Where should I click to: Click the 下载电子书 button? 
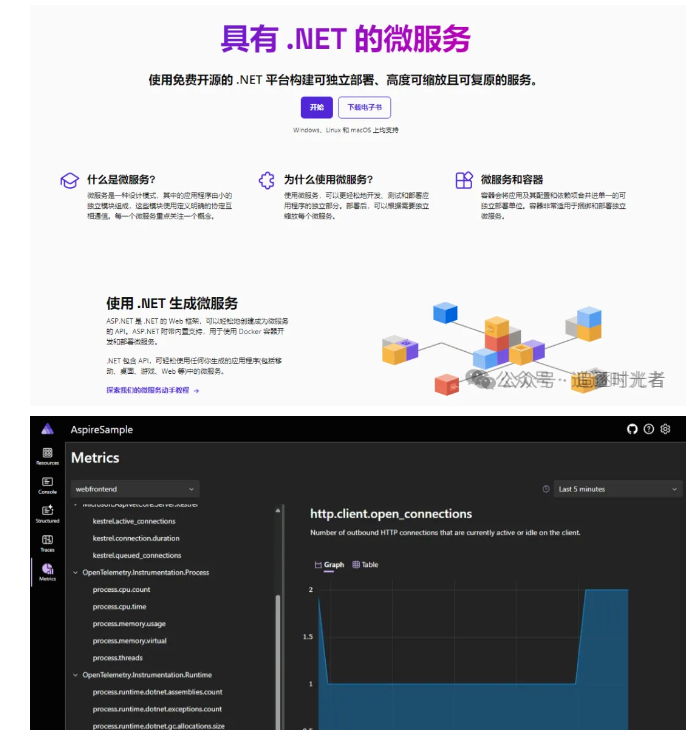click(x=364, y=108)
